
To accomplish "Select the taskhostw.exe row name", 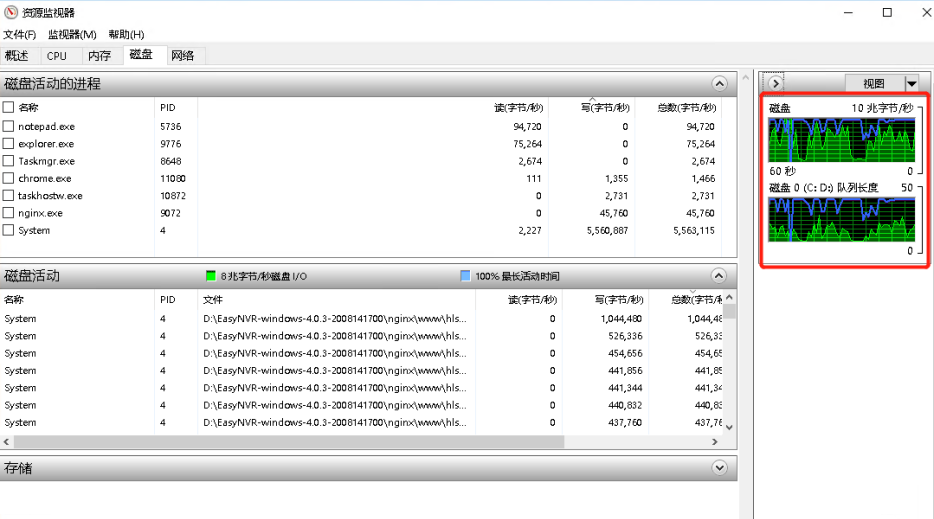I will pyautogui.click(x=50, y=195).
